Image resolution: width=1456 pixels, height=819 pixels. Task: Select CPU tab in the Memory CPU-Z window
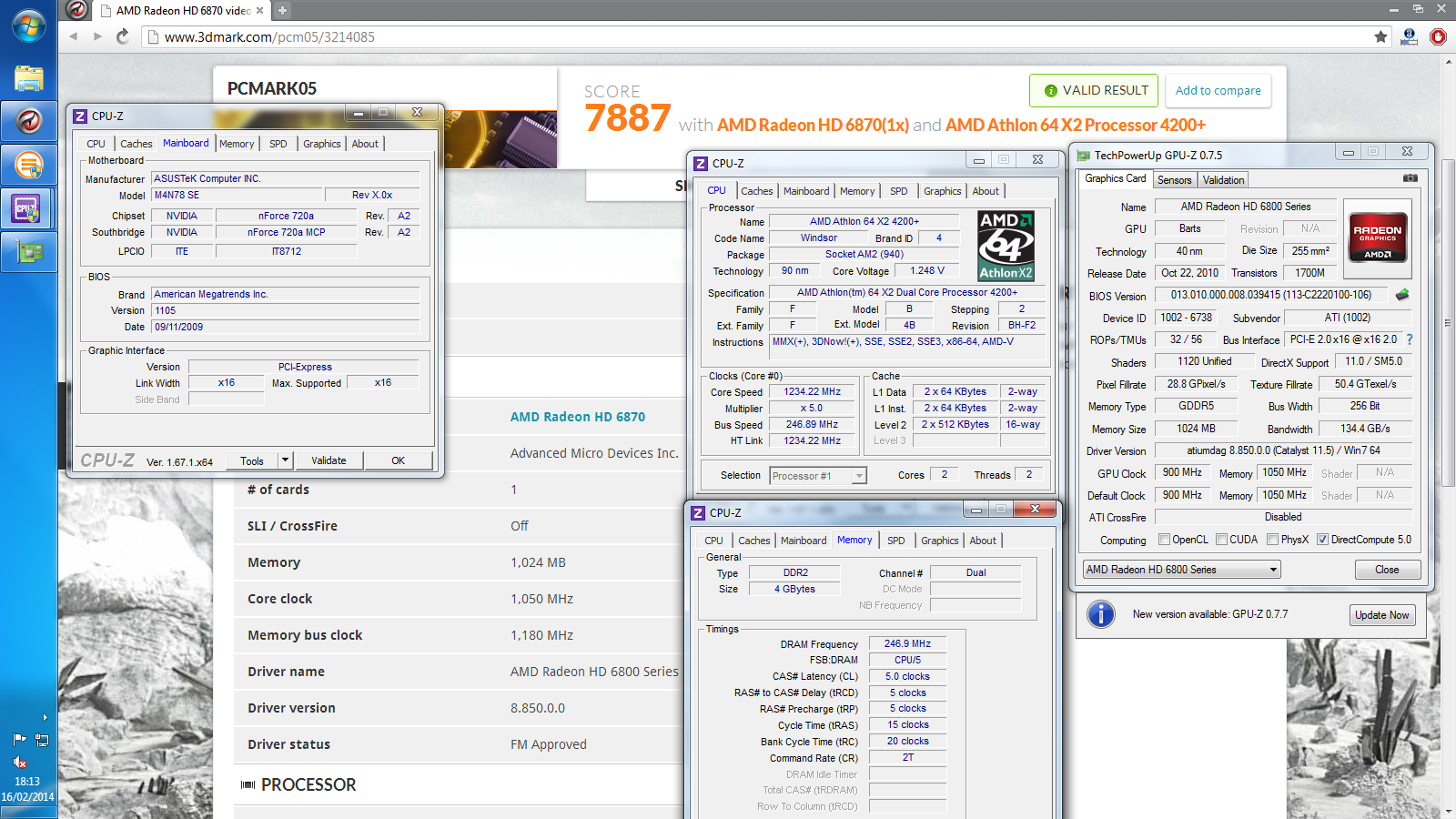click(713, 541)
